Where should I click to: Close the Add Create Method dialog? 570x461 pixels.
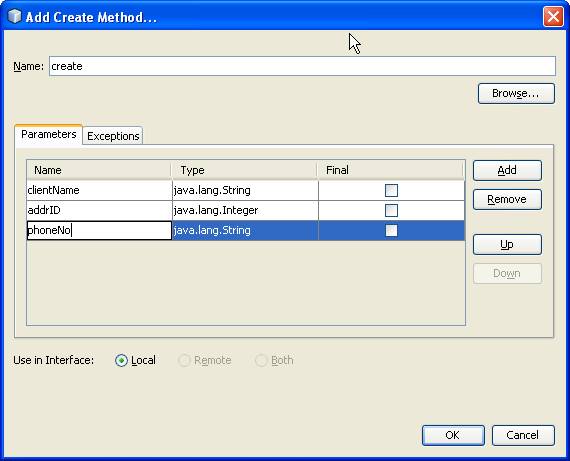click(x=553, y=17)
